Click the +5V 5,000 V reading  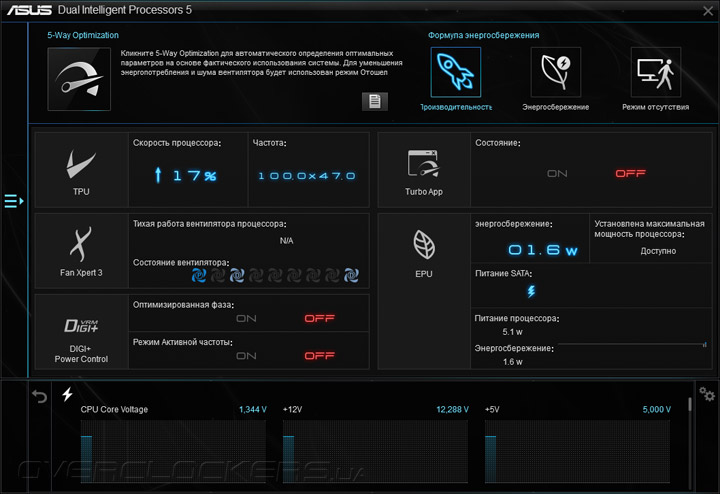657,410
